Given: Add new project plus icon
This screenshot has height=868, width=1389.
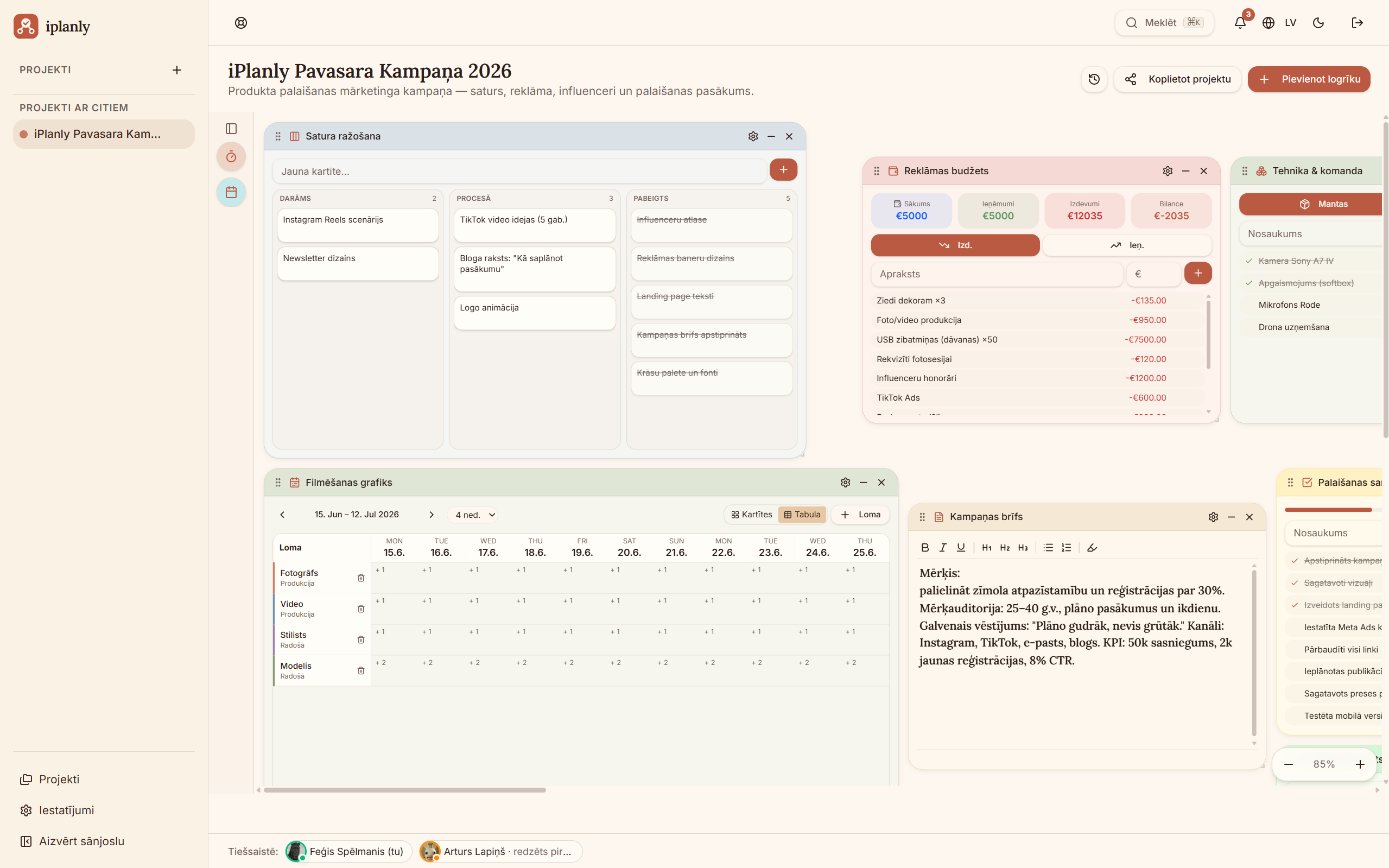Looking at the screenshot, I should 177,70.
